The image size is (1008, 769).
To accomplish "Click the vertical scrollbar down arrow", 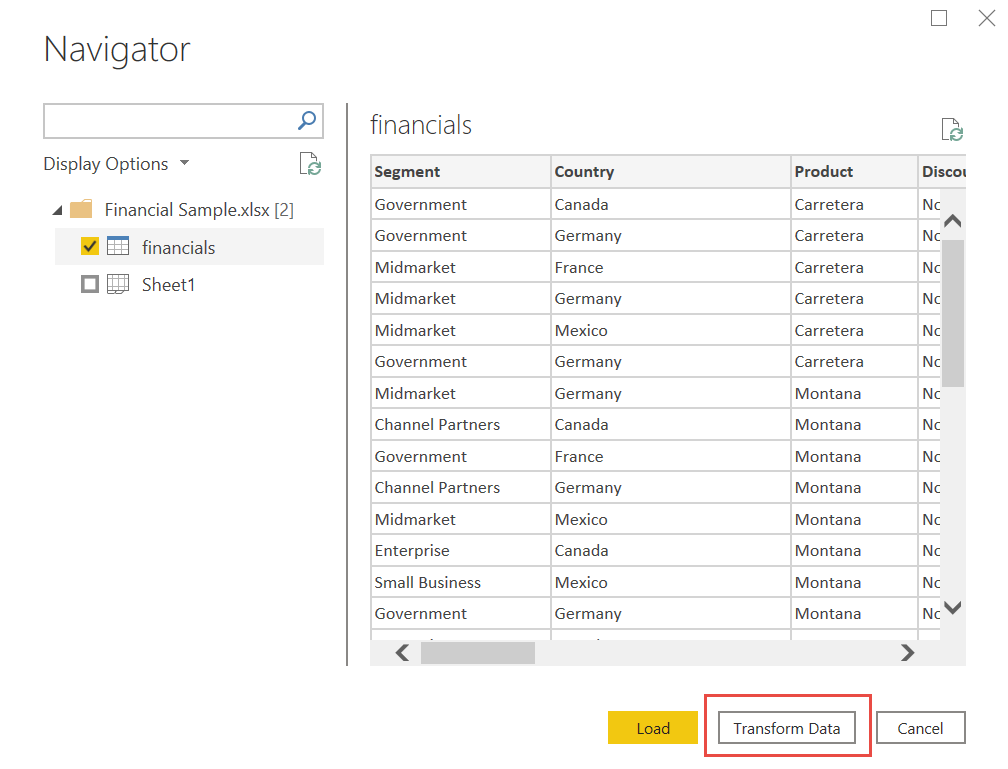I will pos(953,608).
